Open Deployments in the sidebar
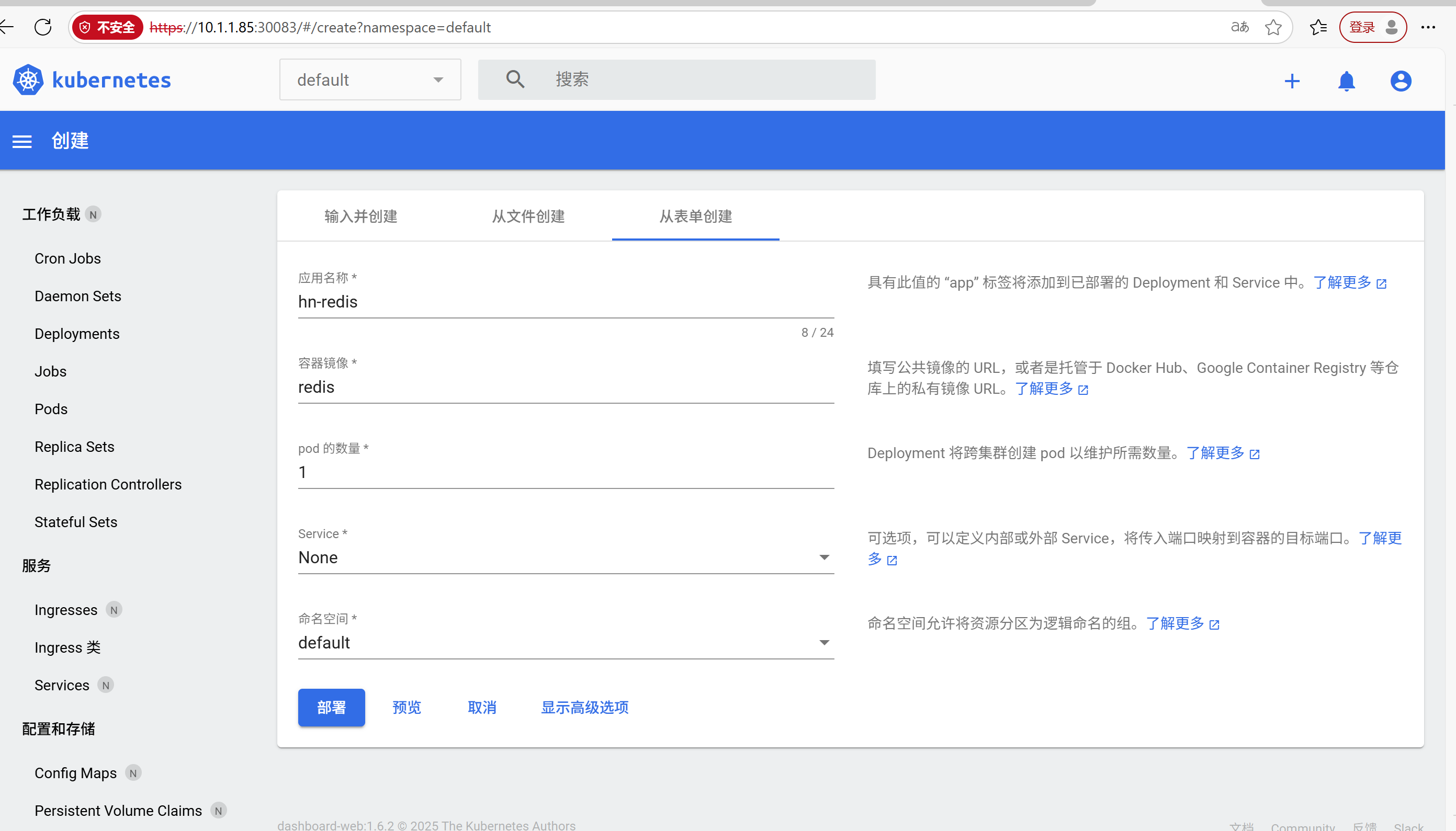Viewport: 1456px width, 831px height. (76, 334)
